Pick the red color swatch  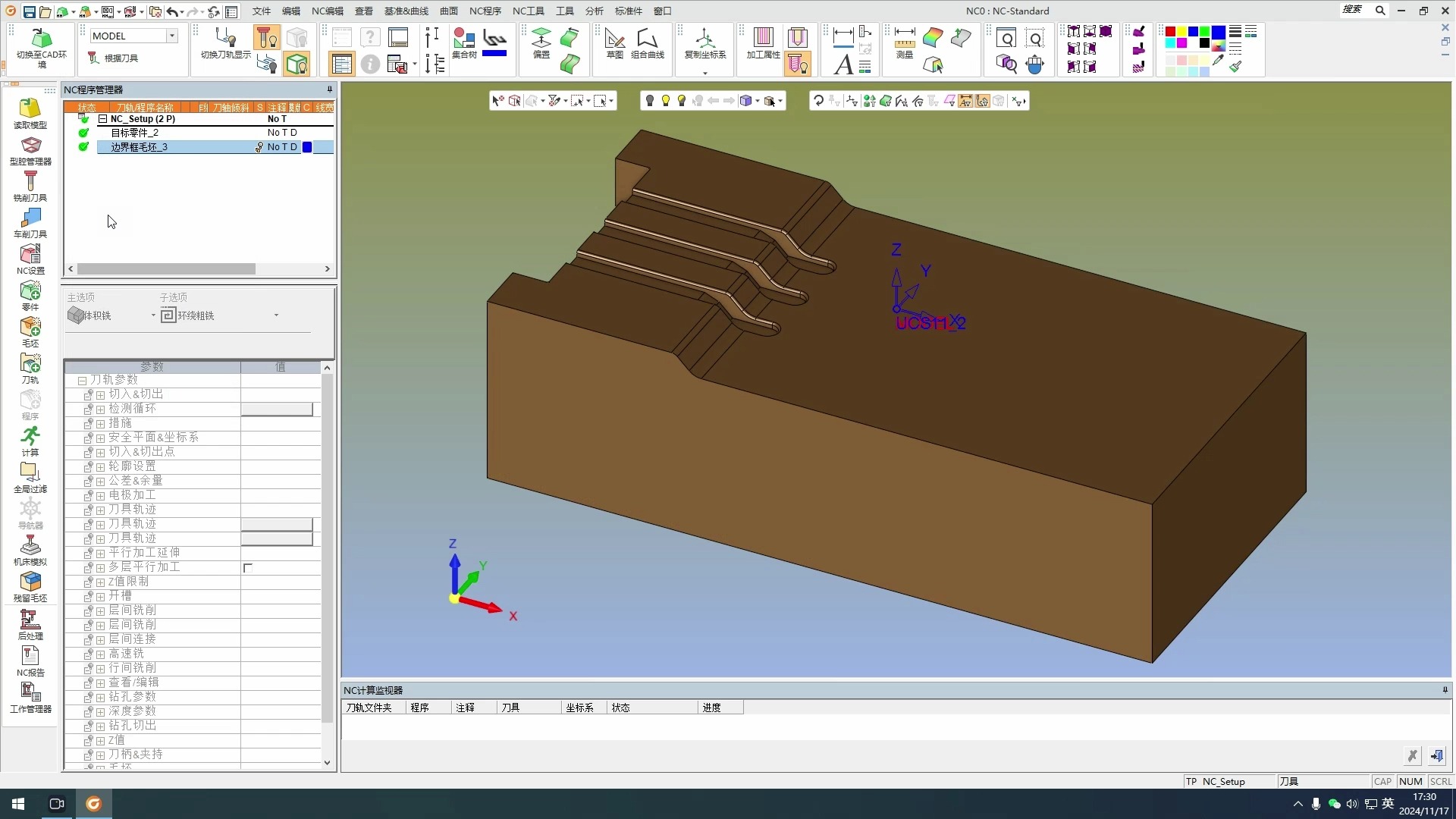1170,32
